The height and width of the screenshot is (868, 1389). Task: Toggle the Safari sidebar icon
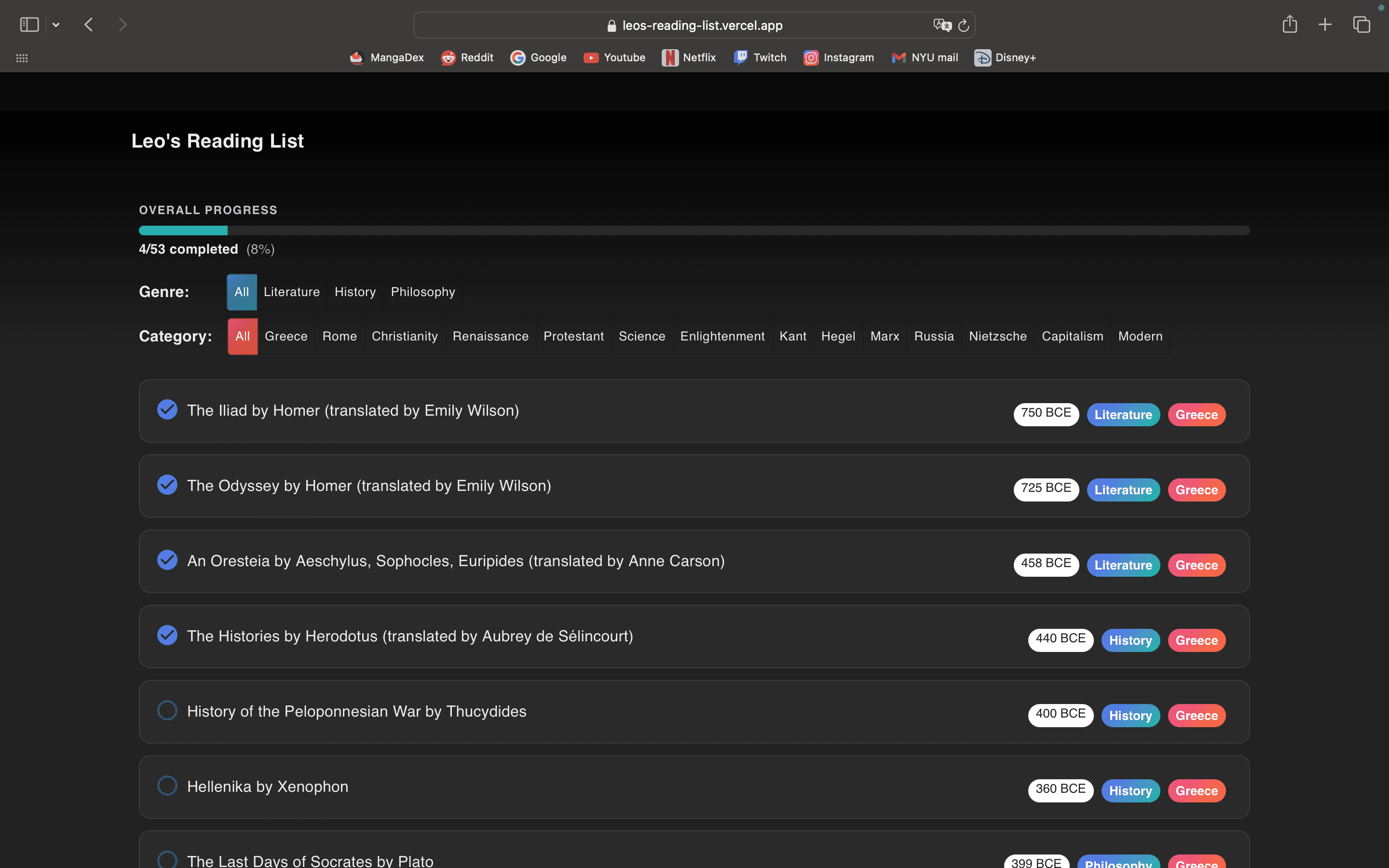tap(29, 25)
